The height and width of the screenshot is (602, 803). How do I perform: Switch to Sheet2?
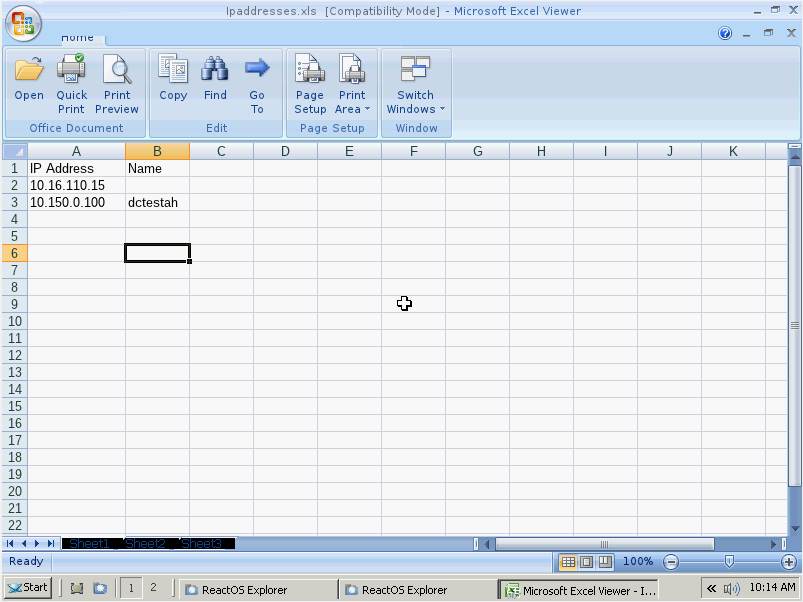click(145, 543)
